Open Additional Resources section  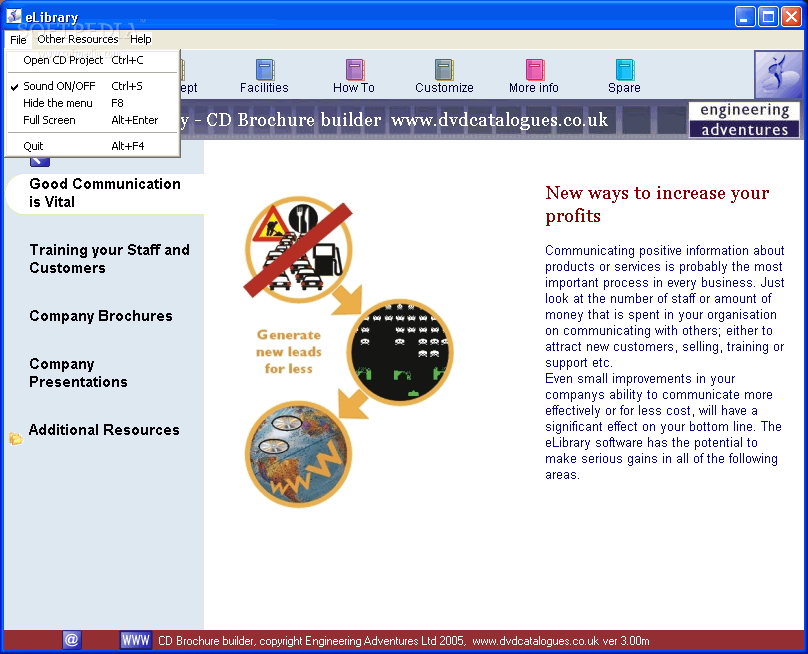click(104, 430)
